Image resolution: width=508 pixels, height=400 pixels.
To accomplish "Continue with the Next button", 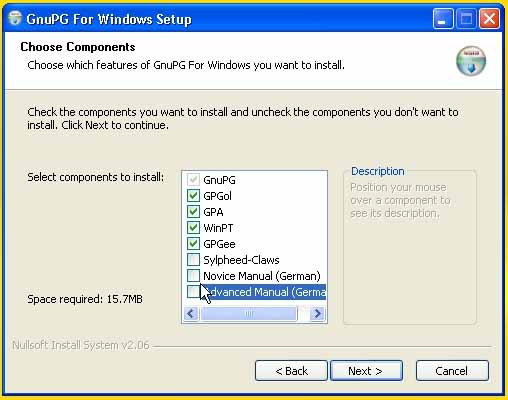I will click(366, 371).
